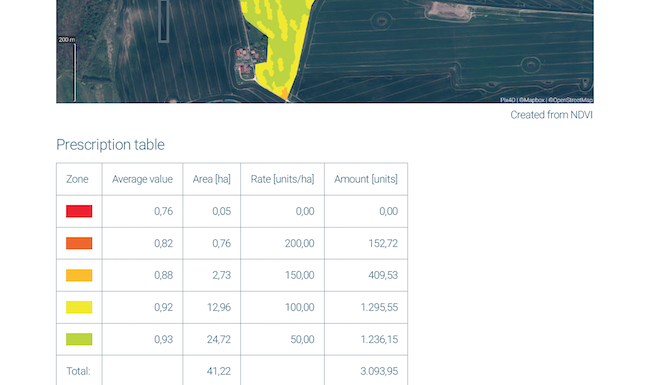The height and width of the screenshot is (385, 650).
Task: Click the rate cell showing 200,00
Action: [x=299, y=243]
